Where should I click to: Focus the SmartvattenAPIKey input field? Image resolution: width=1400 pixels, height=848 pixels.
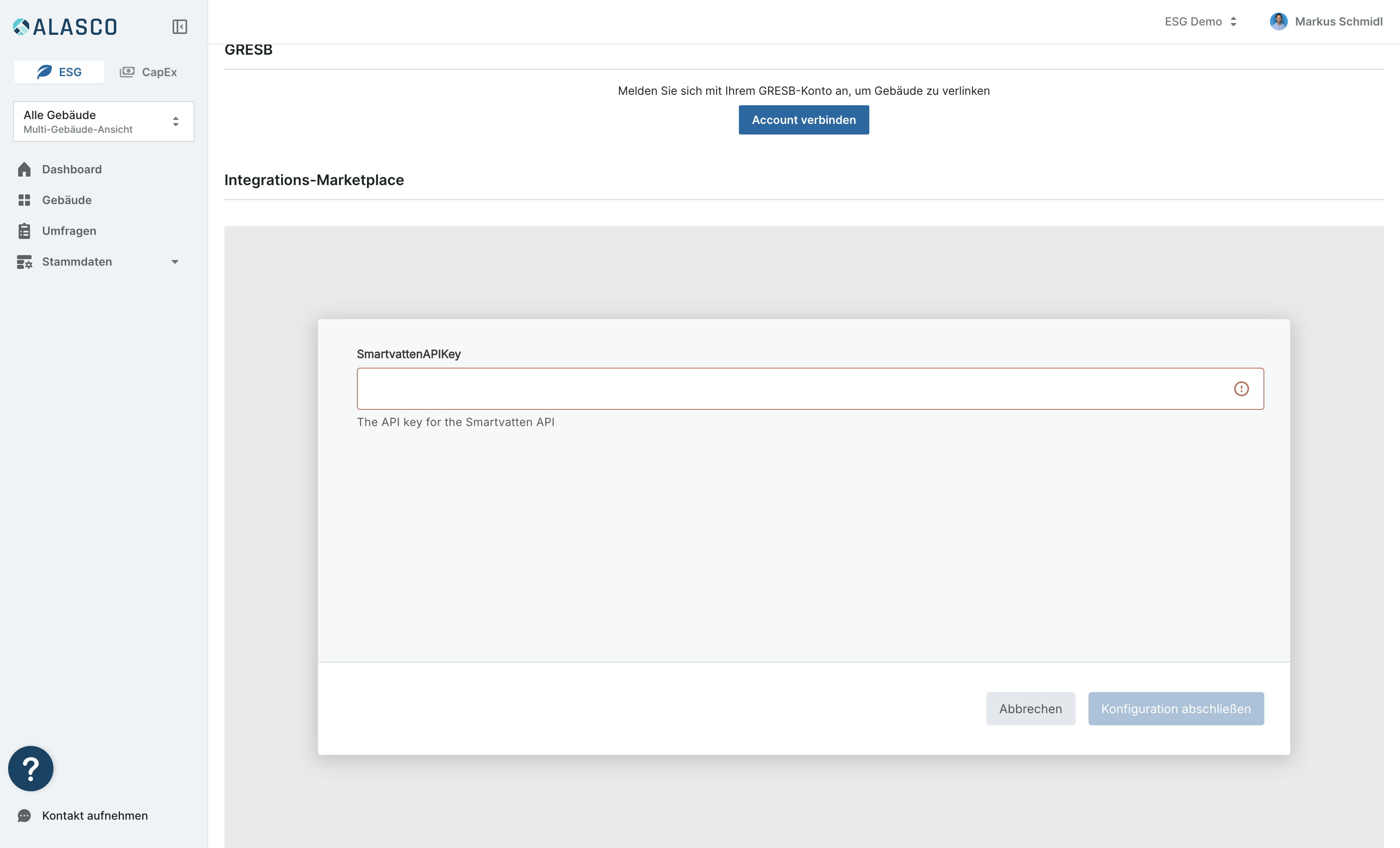(x=810, y=388)
